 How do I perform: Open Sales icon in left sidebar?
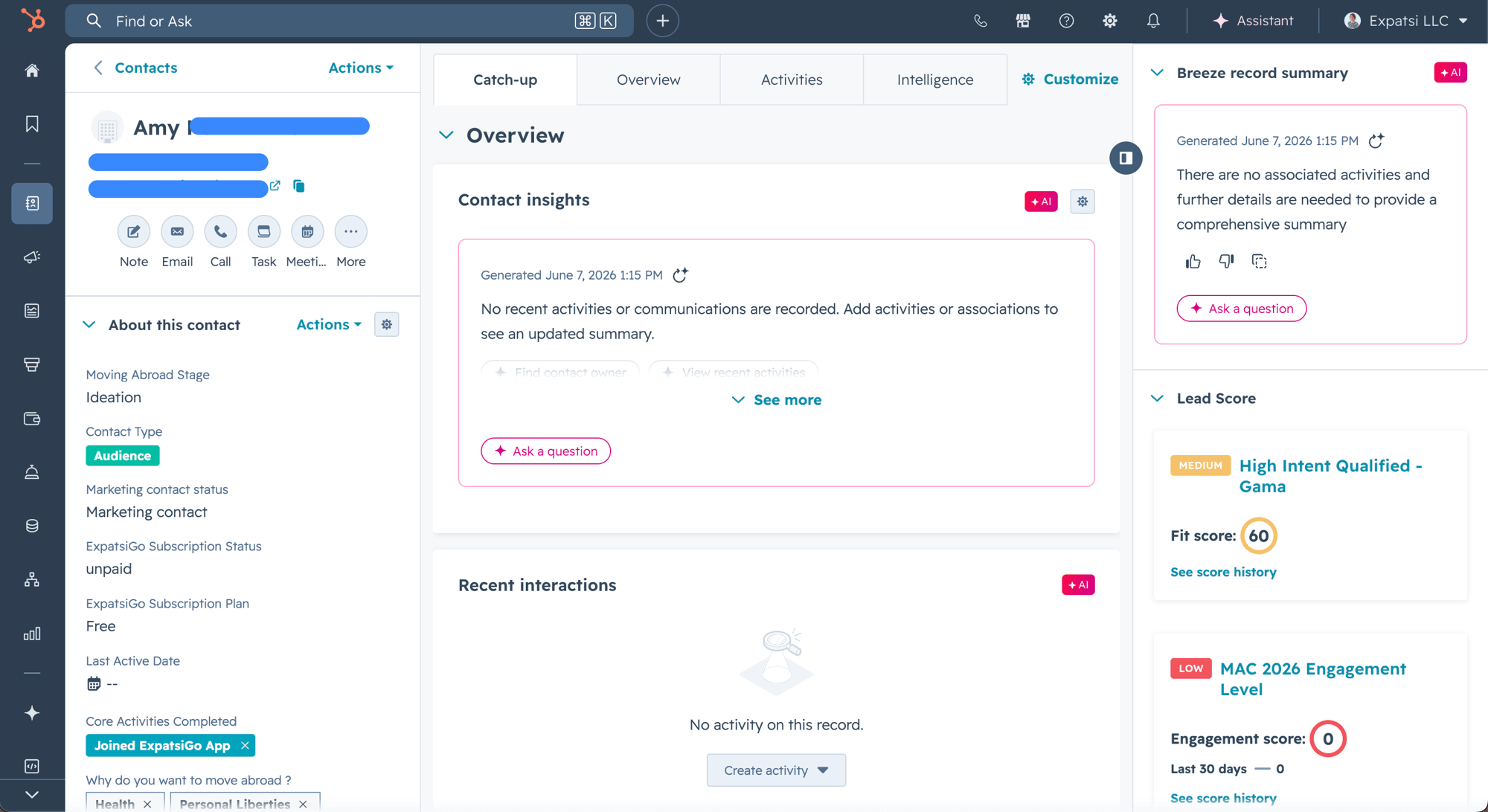click(32, 364)
